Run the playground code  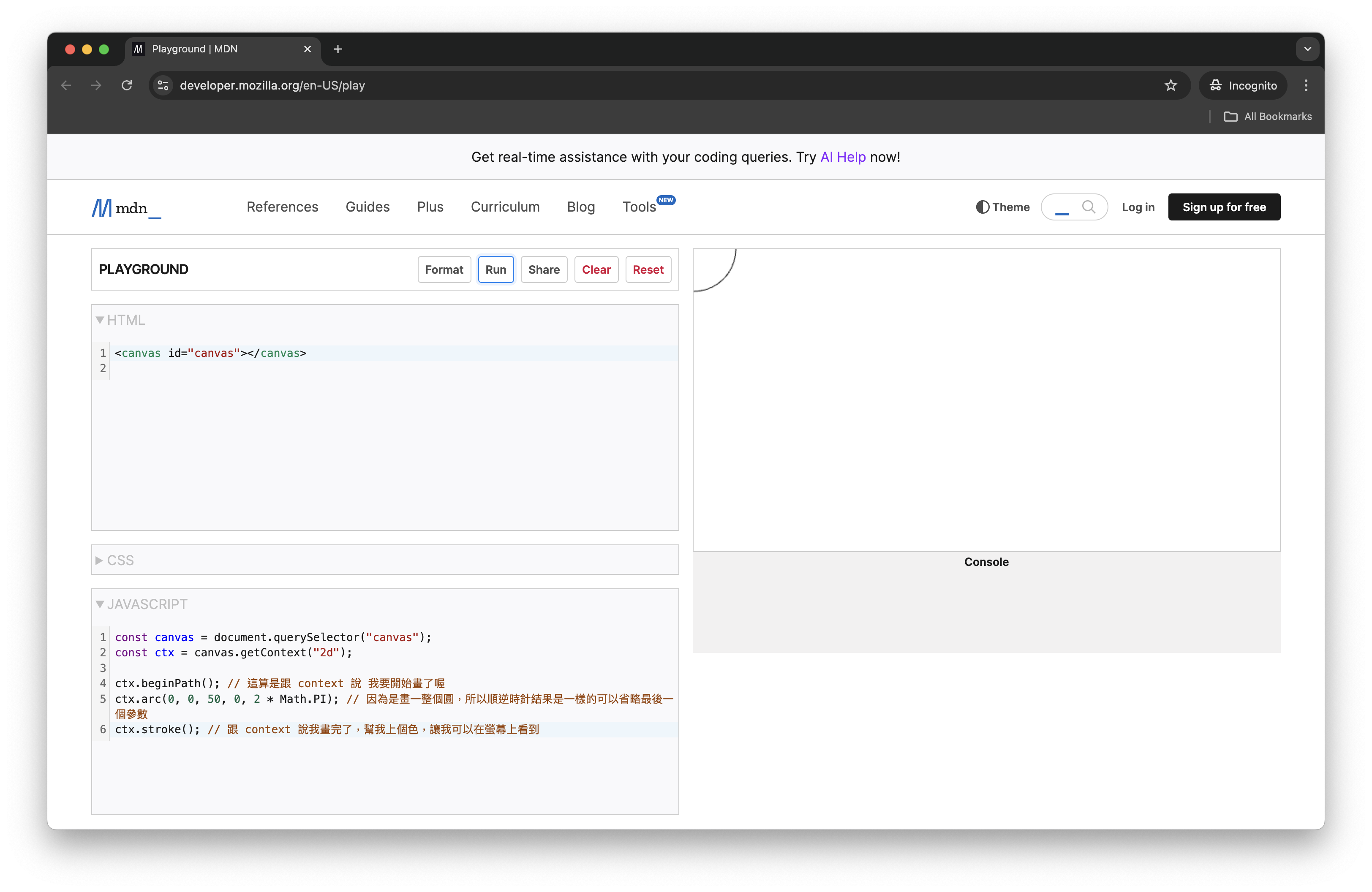[x=496, y=270]
